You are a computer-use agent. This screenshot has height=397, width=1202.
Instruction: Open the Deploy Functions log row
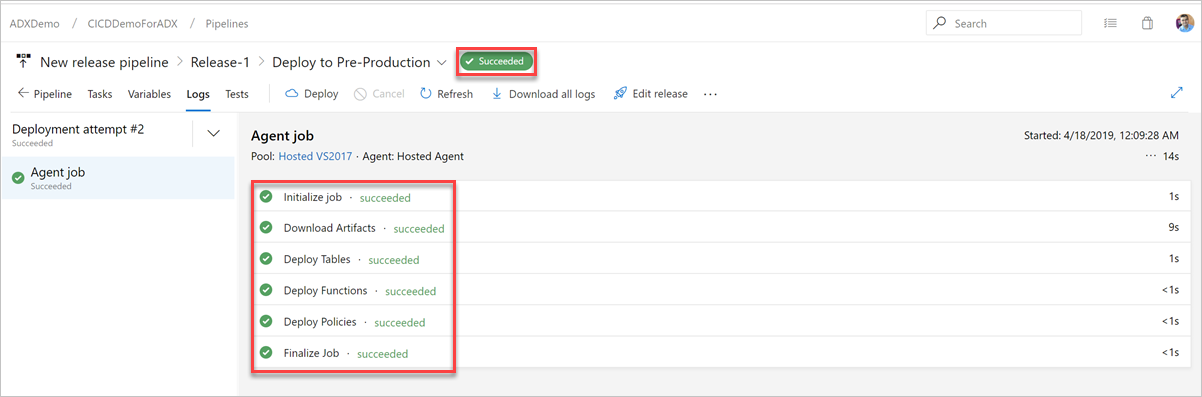click(720, 290)
